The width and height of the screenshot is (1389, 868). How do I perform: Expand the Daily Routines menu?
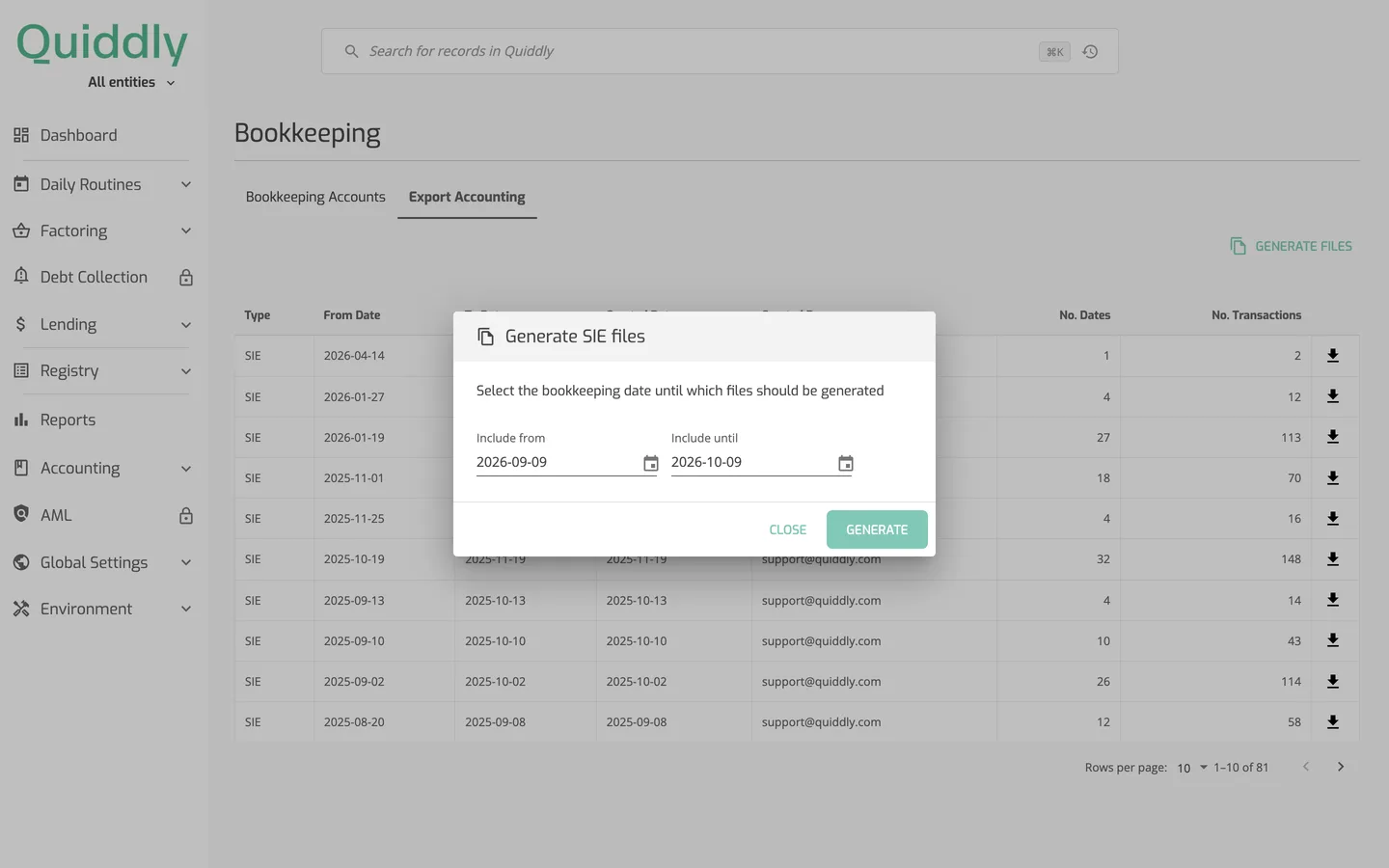coord(186,184)
